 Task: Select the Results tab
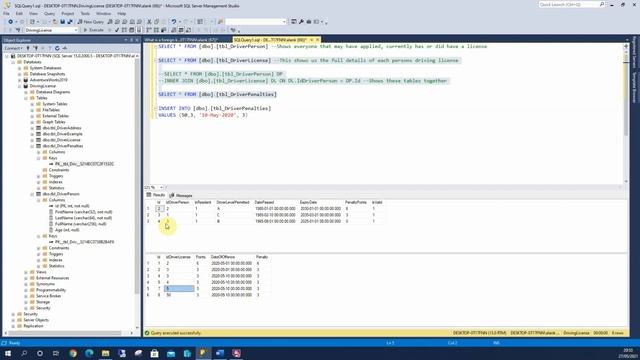point(156,196)
